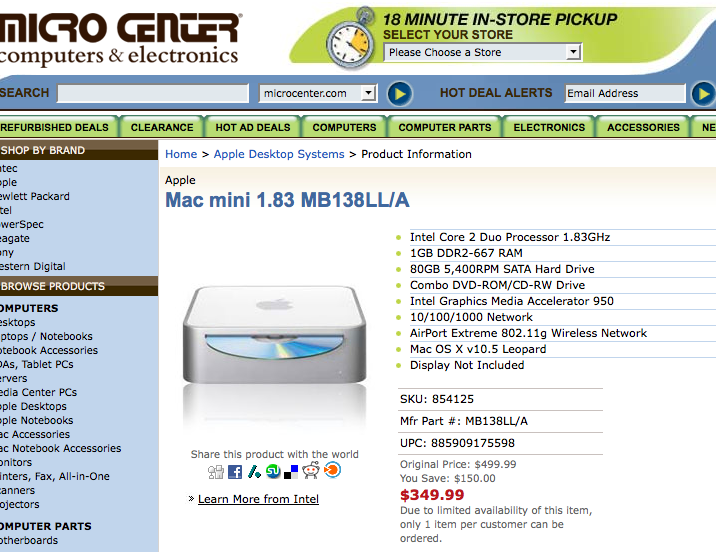Go to Hot Ad Deals tab
Screen dimensions: 716x552
(253, 127)
